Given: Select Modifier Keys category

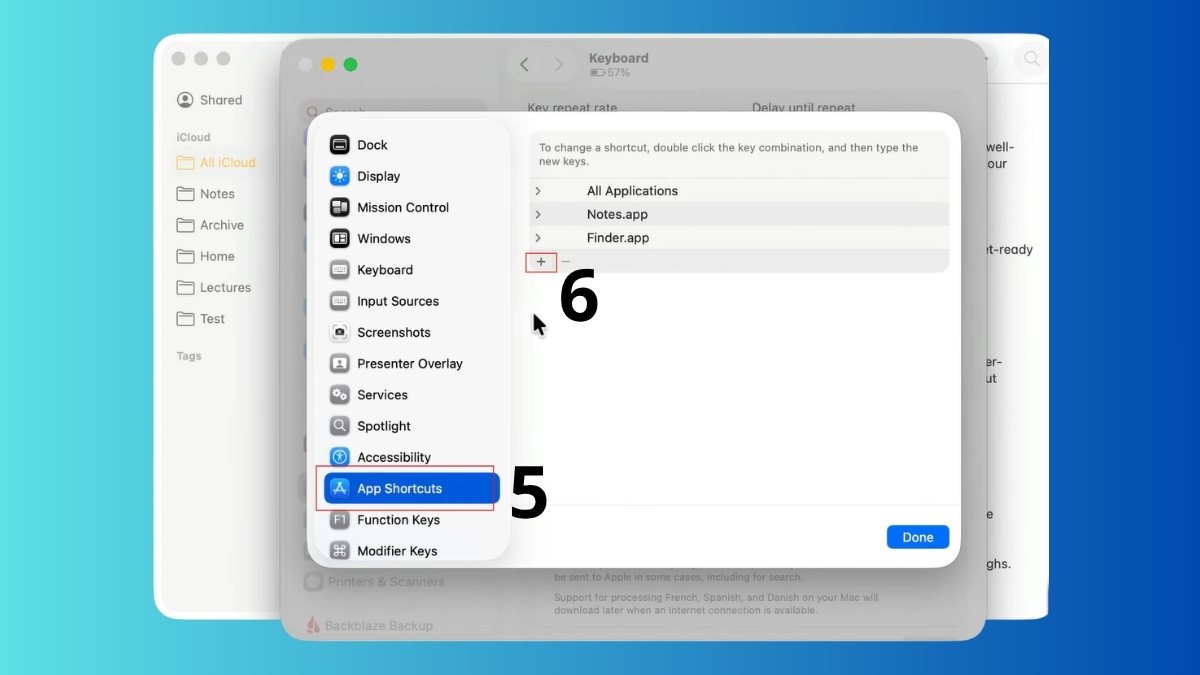Looking at the screenshot, I should [397, 551].
